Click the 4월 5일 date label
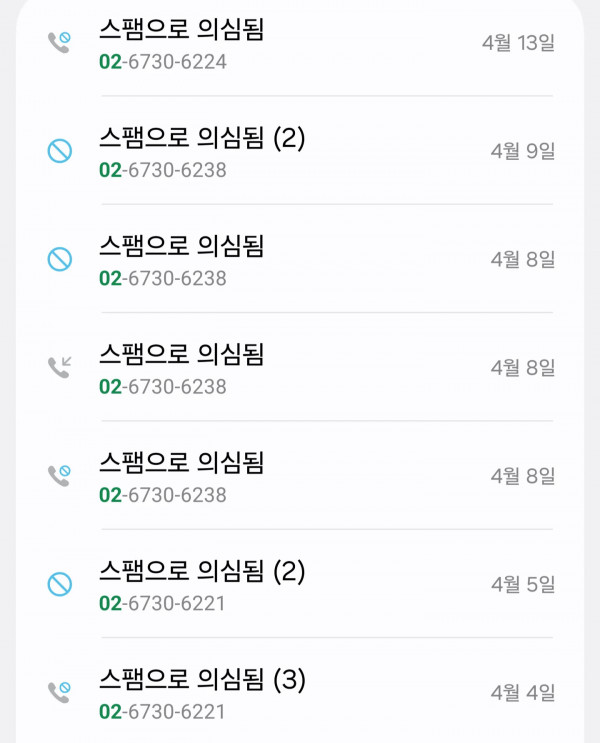Image resolution: width=600 pixels, height=743 pixels. (522, 584)
